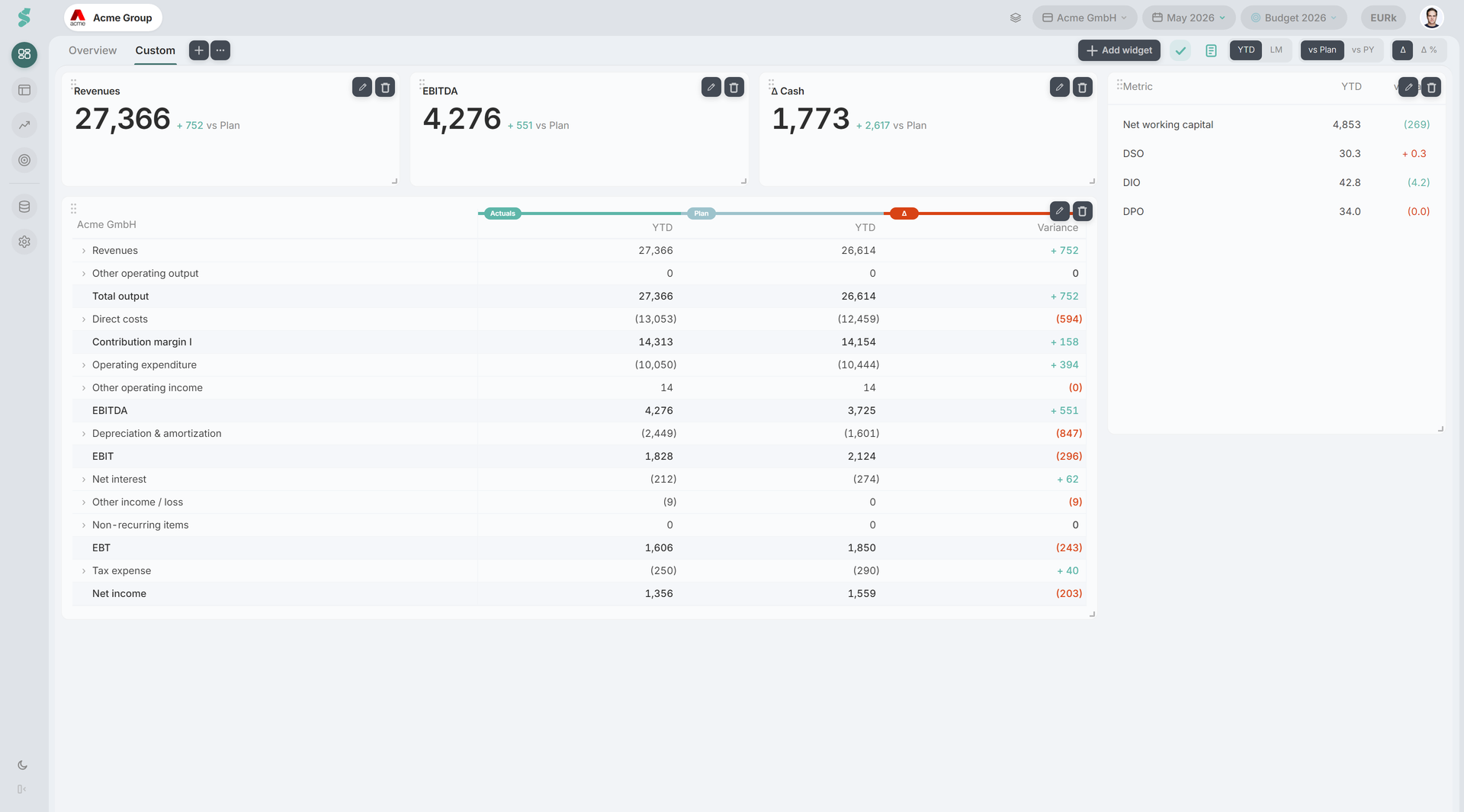Expand the Other operating output row

pos(84,274)
